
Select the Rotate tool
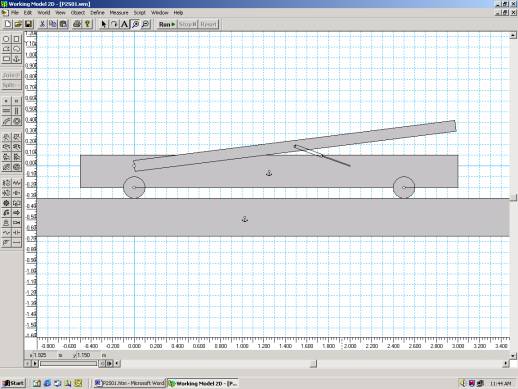point(114,24)
